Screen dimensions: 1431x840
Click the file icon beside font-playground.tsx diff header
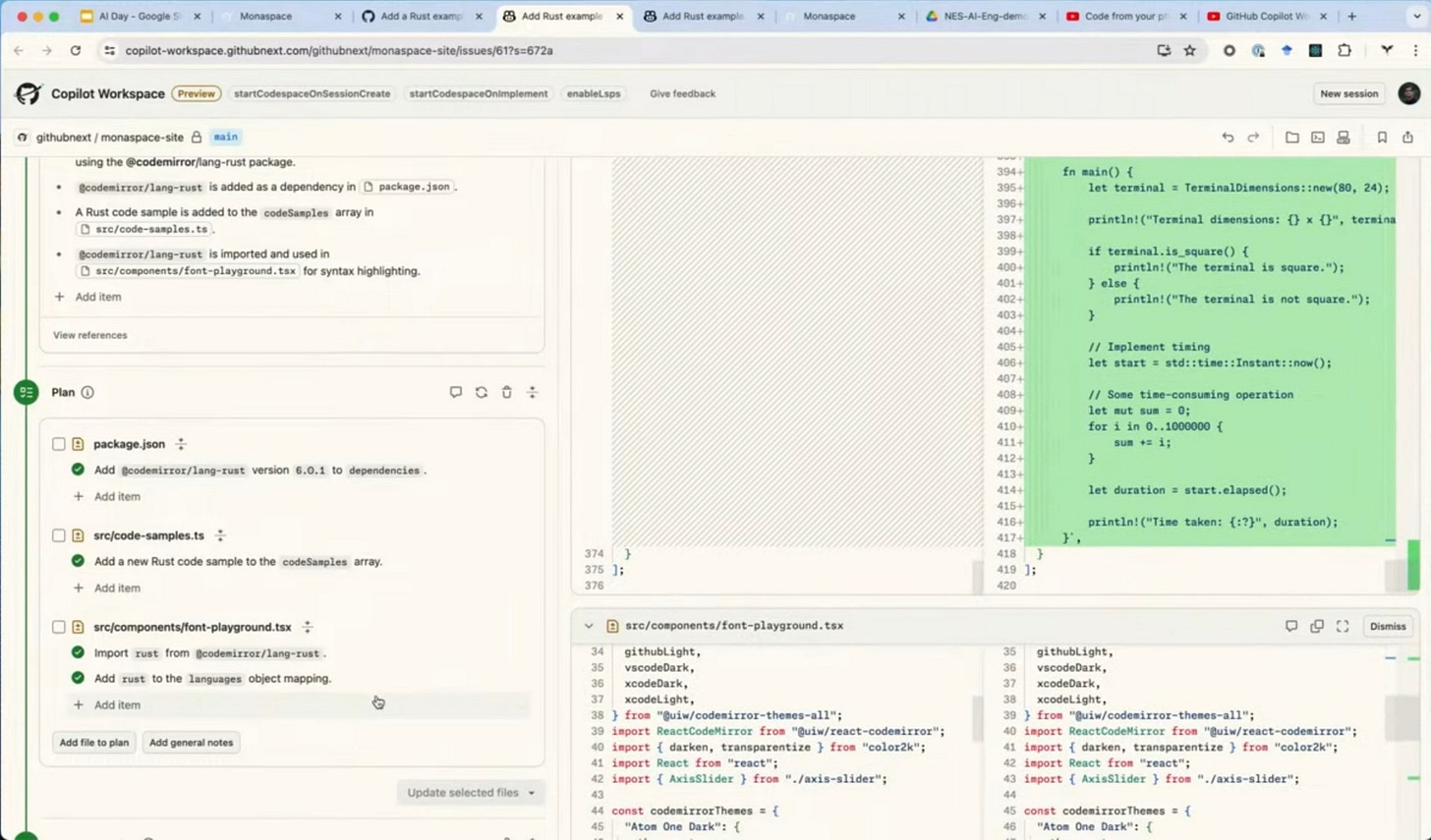coord(612,626)
